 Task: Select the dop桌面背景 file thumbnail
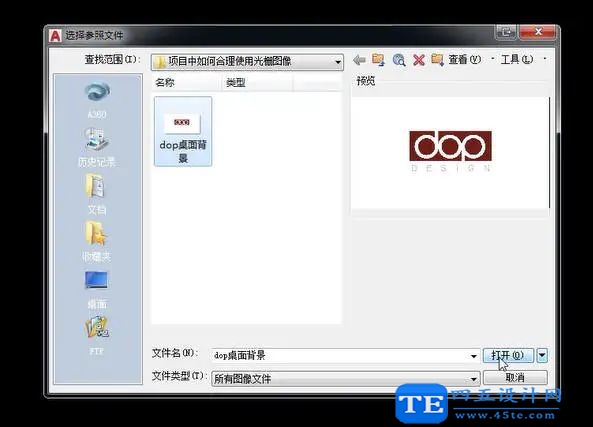[x=183, y=131]
